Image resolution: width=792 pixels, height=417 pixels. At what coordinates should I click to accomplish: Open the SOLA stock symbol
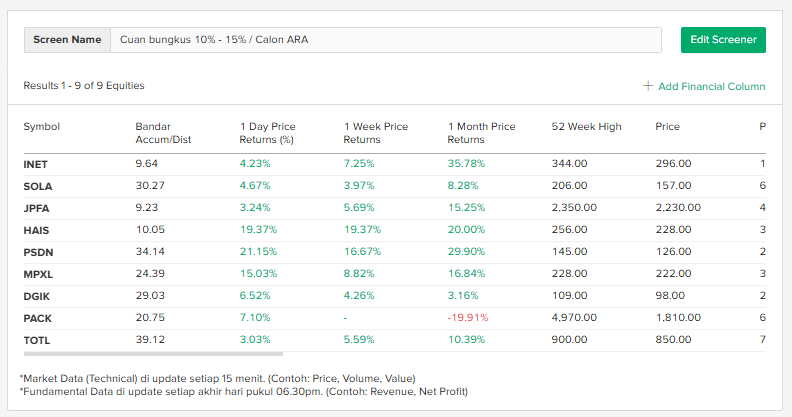point(37,186)
